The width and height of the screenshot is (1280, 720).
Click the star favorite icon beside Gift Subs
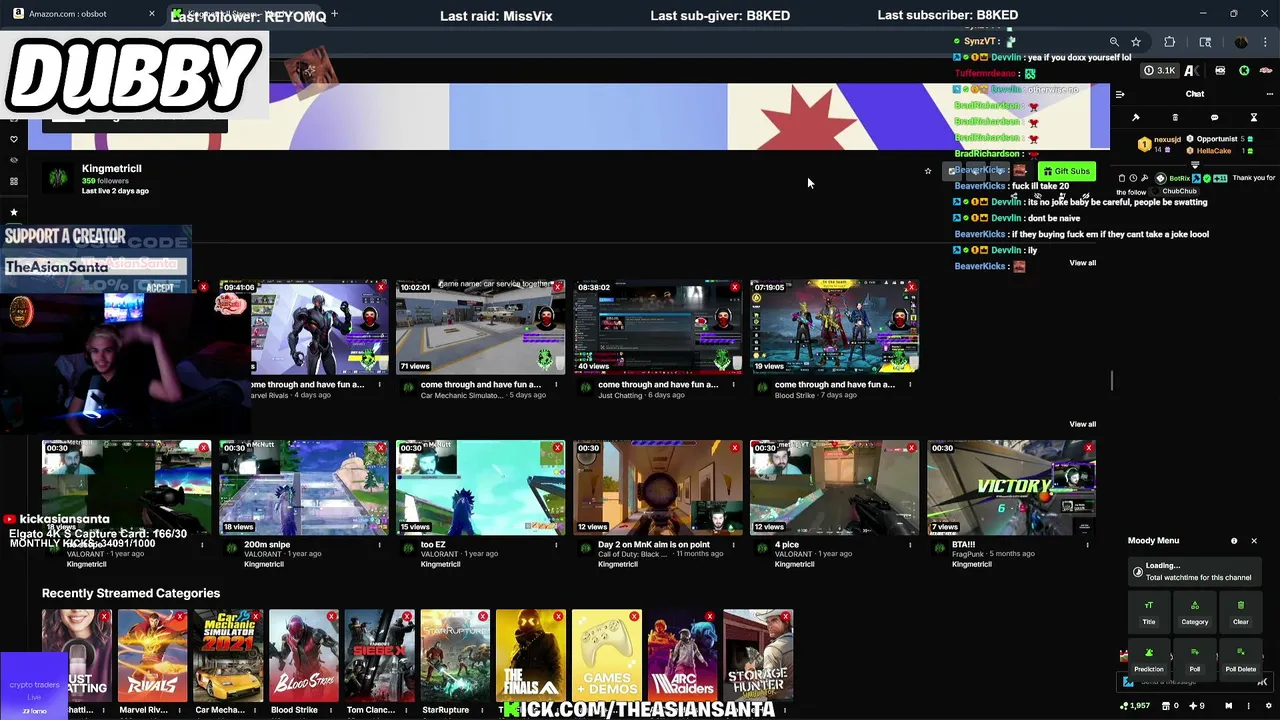928,171
